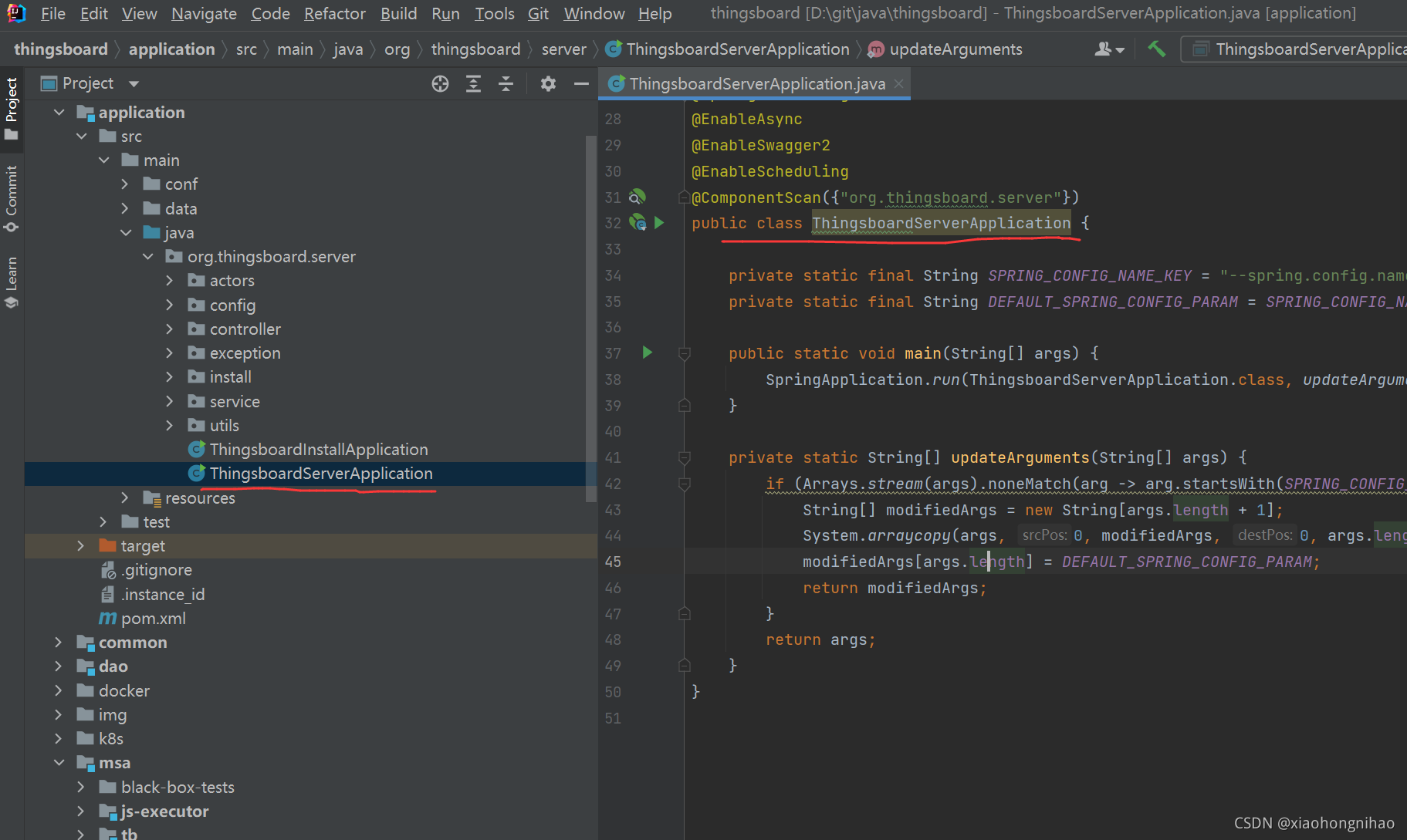Open the Git menu
This screenshot has height=840, width=1407.
pos(538,14)
